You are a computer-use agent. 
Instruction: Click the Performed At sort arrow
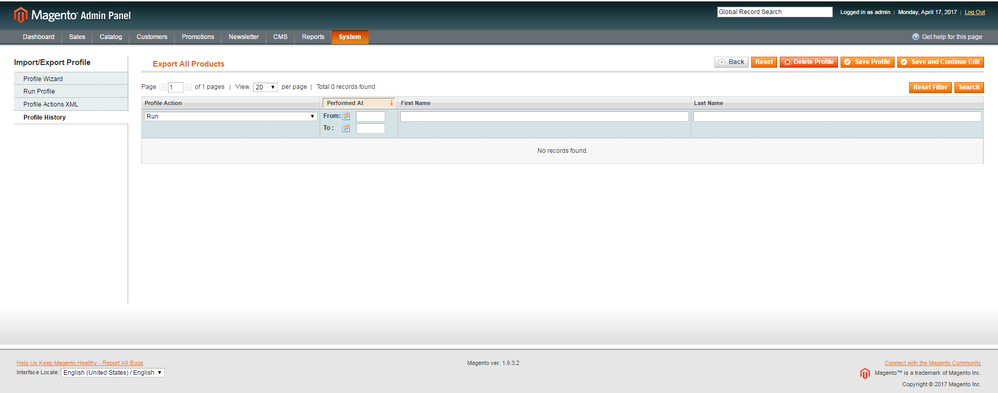point(391,103)
